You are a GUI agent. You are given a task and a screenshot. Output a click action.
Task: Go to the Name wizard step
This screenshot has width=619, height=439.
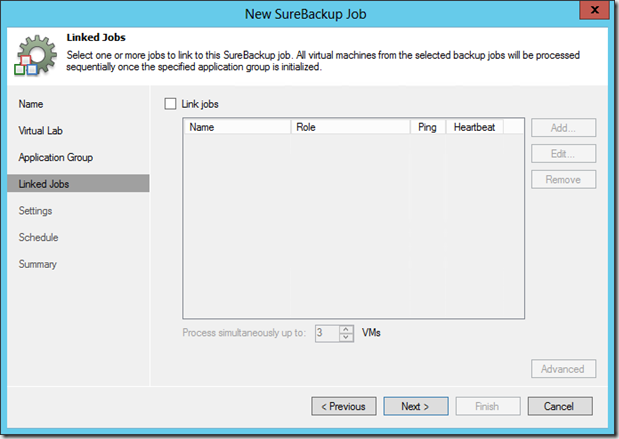pos(31,104)
